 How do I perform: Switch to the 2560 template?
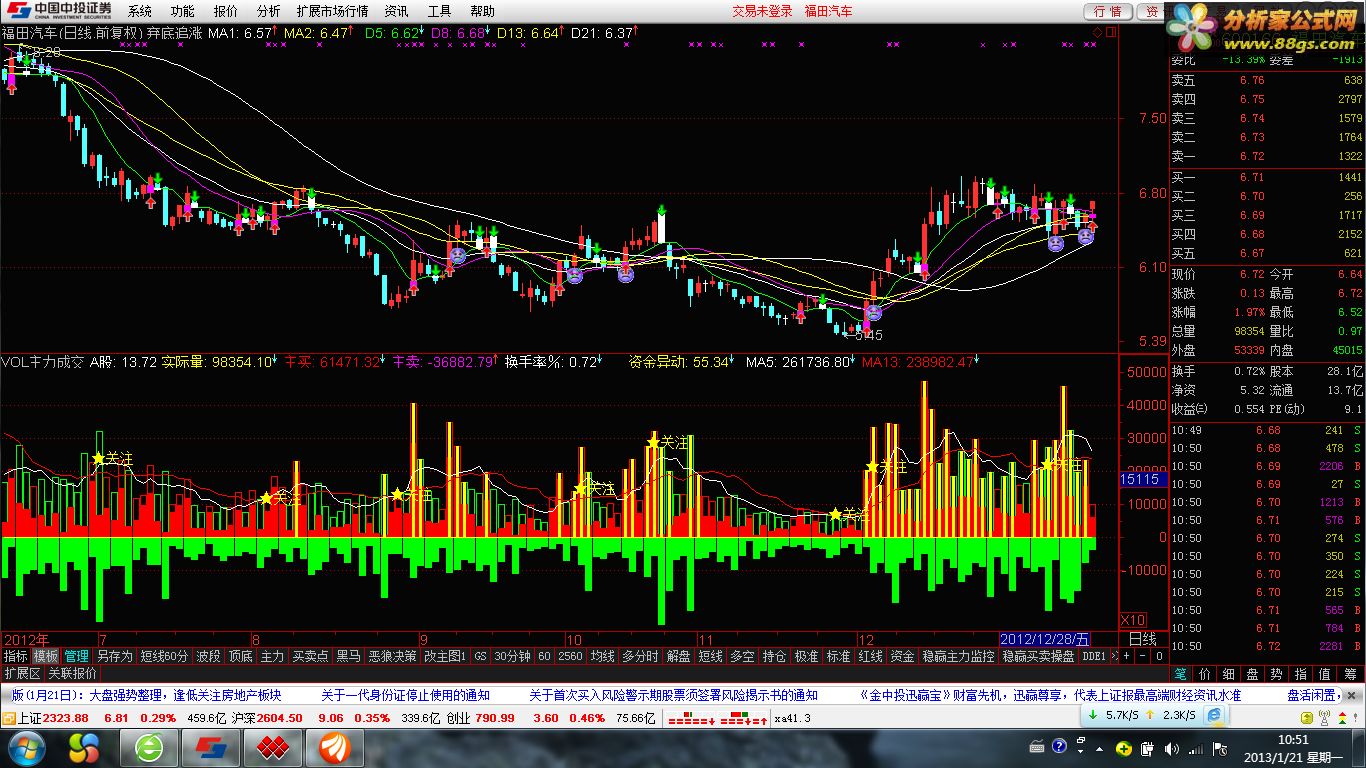click(x=570, y=656)
